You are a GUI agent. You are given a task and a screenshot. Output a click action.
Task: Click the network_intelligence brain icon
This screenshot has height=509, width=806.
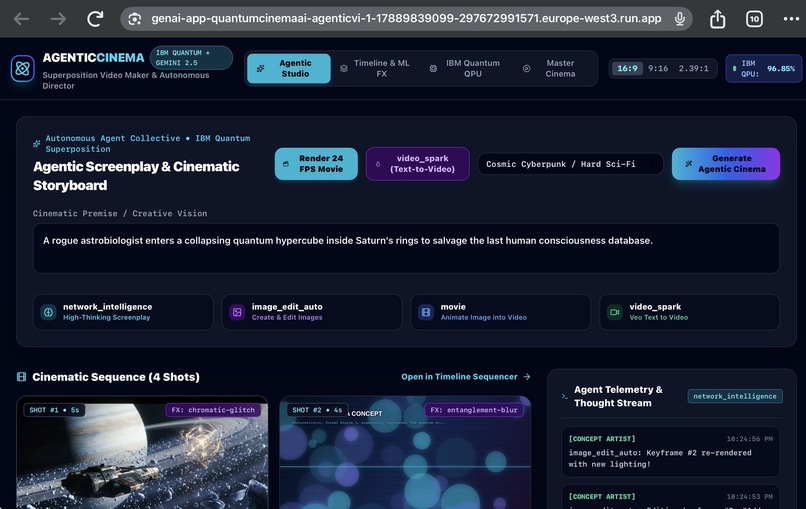[48, 312]
